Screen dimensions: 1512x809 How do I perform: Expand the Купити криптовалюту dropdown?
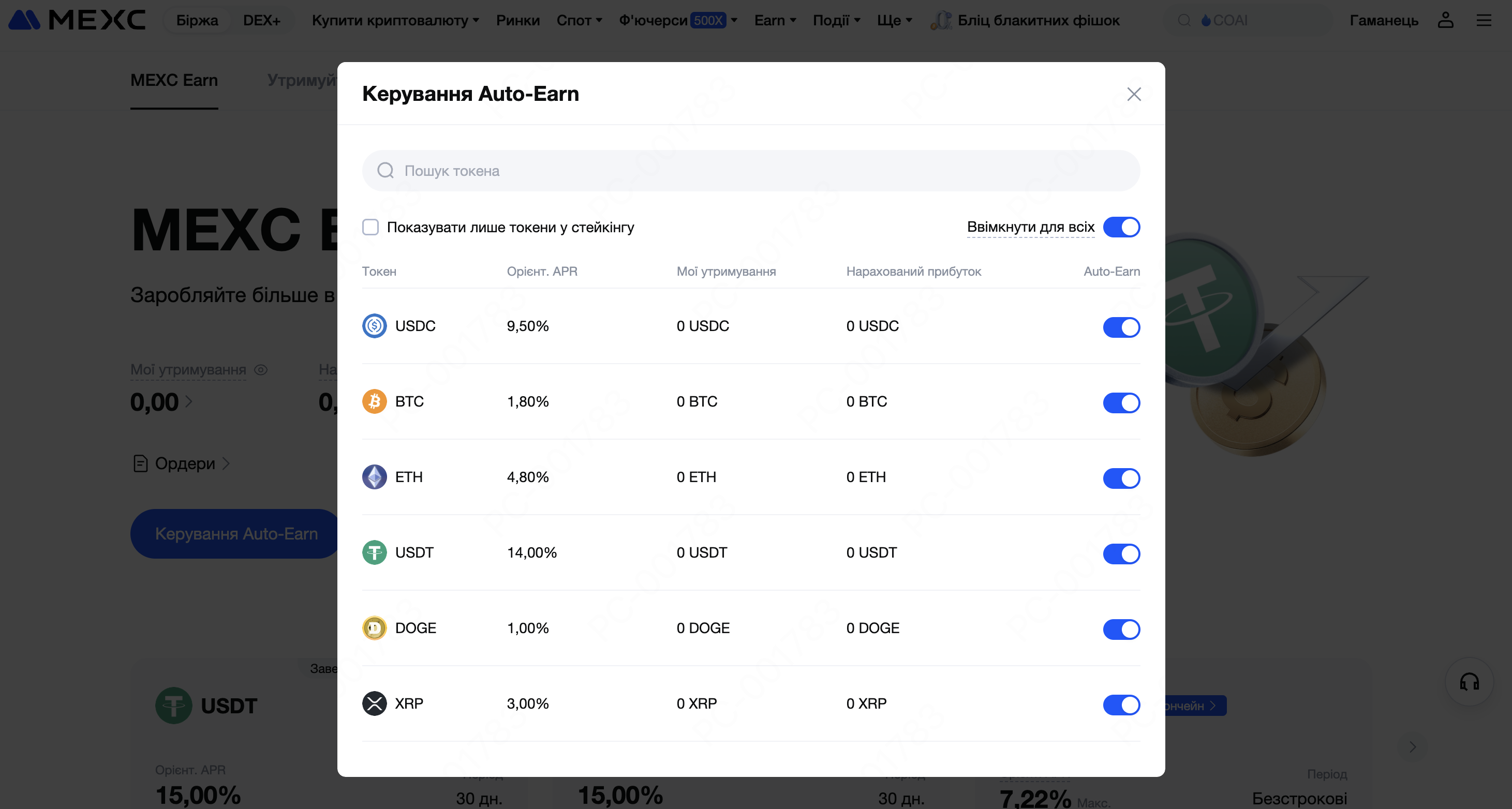click(x=395, y=21)
